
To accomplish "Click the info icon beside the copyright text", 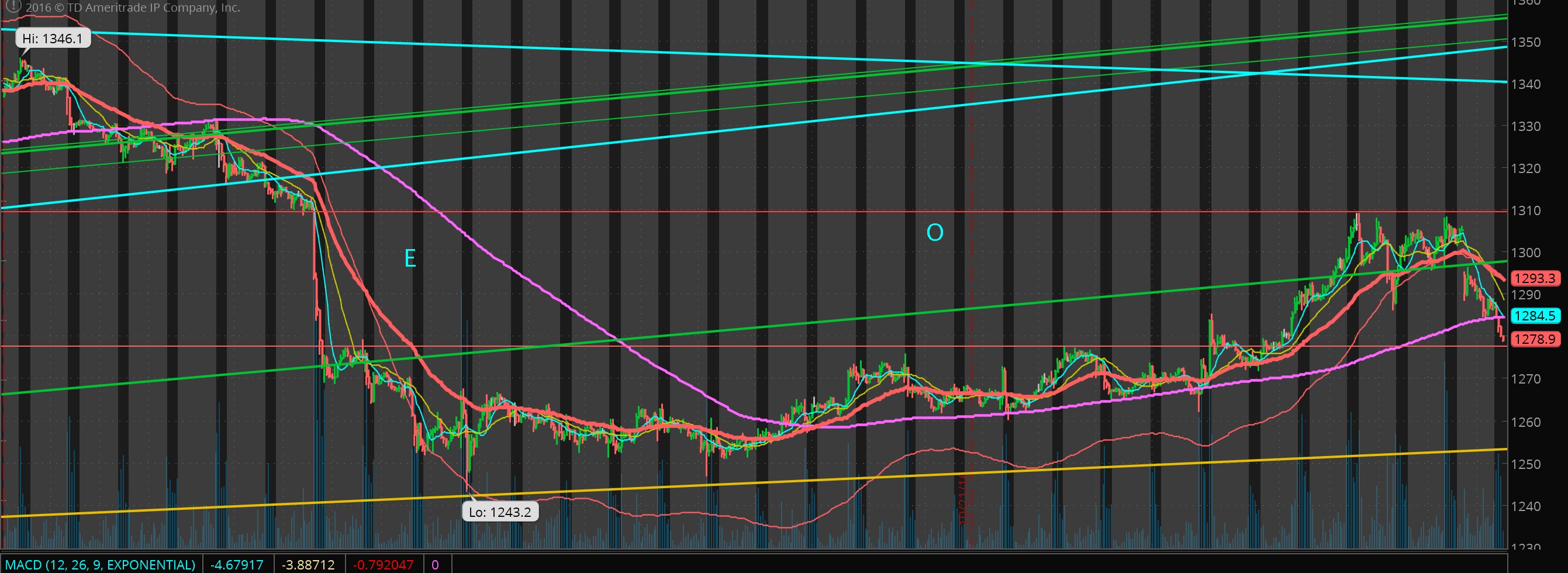I will click(13, 6).
